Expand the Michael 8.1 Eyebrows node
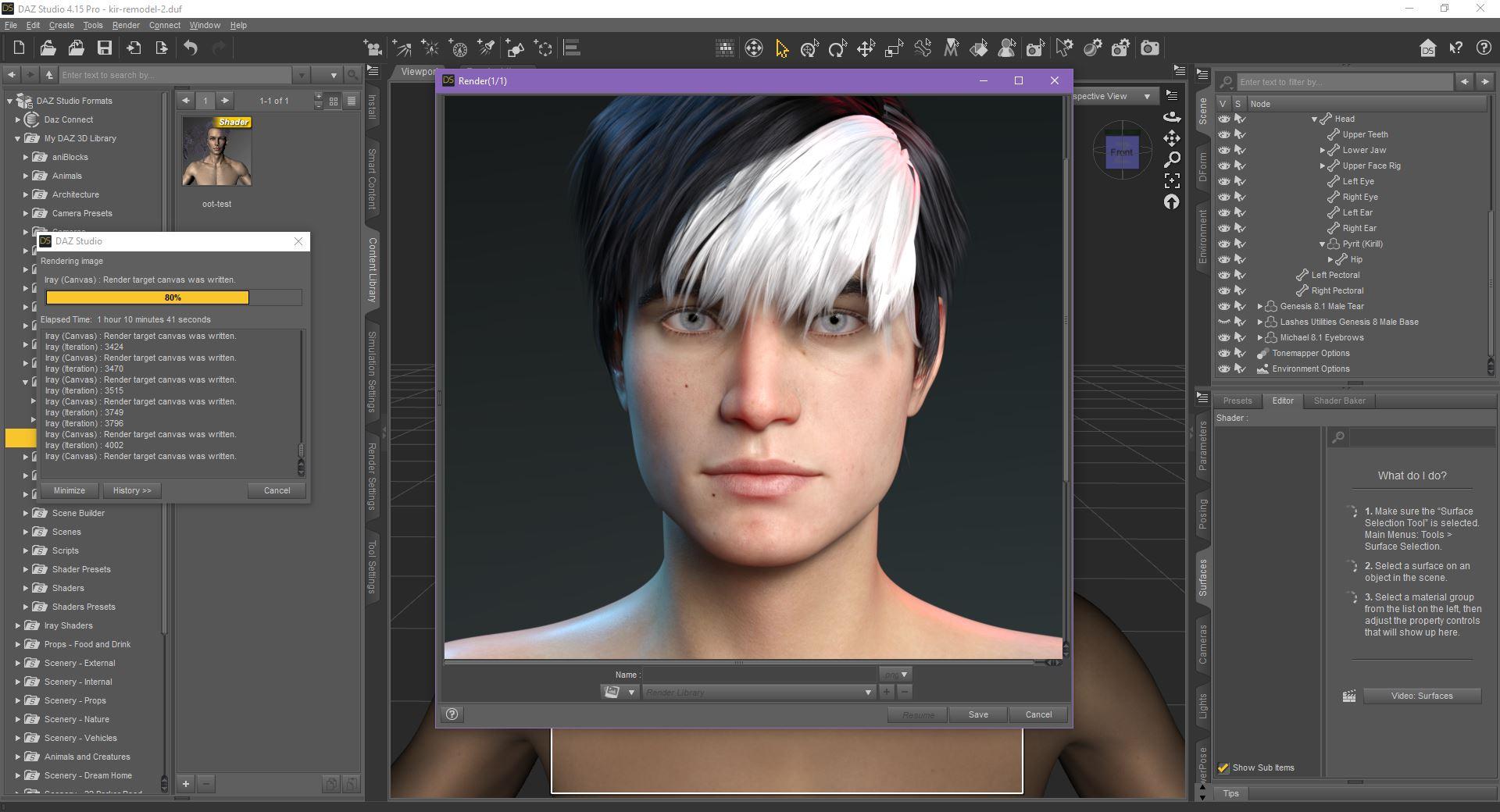Image resolution: width=1500 pixels, height=812 pixels. (x=1259, y=337)
